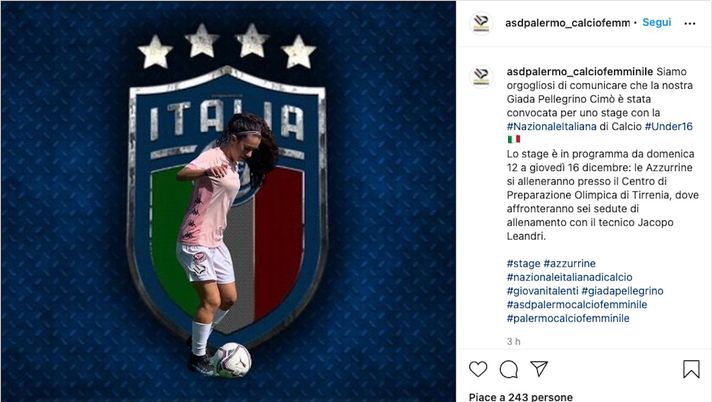Screen dimensions: 712x402
Task: Like the post with the heart icon
Action: click(x=478, y=369)
